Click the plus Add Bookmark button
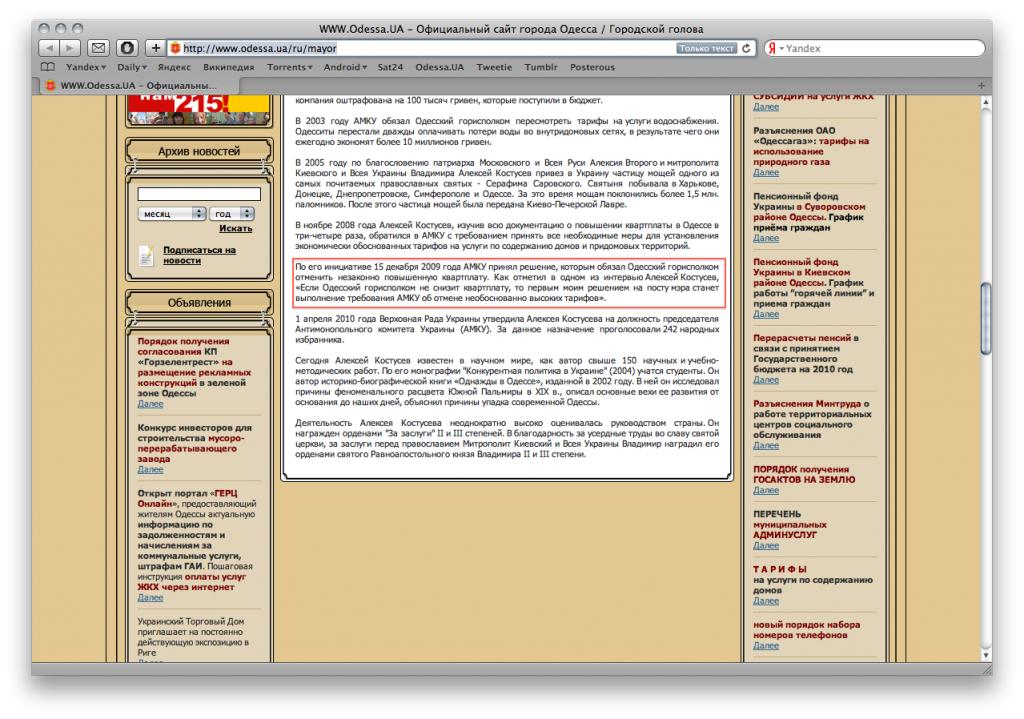Image resolution: width=1024 pixels, height=719 pixels. (x=156, y=48)
